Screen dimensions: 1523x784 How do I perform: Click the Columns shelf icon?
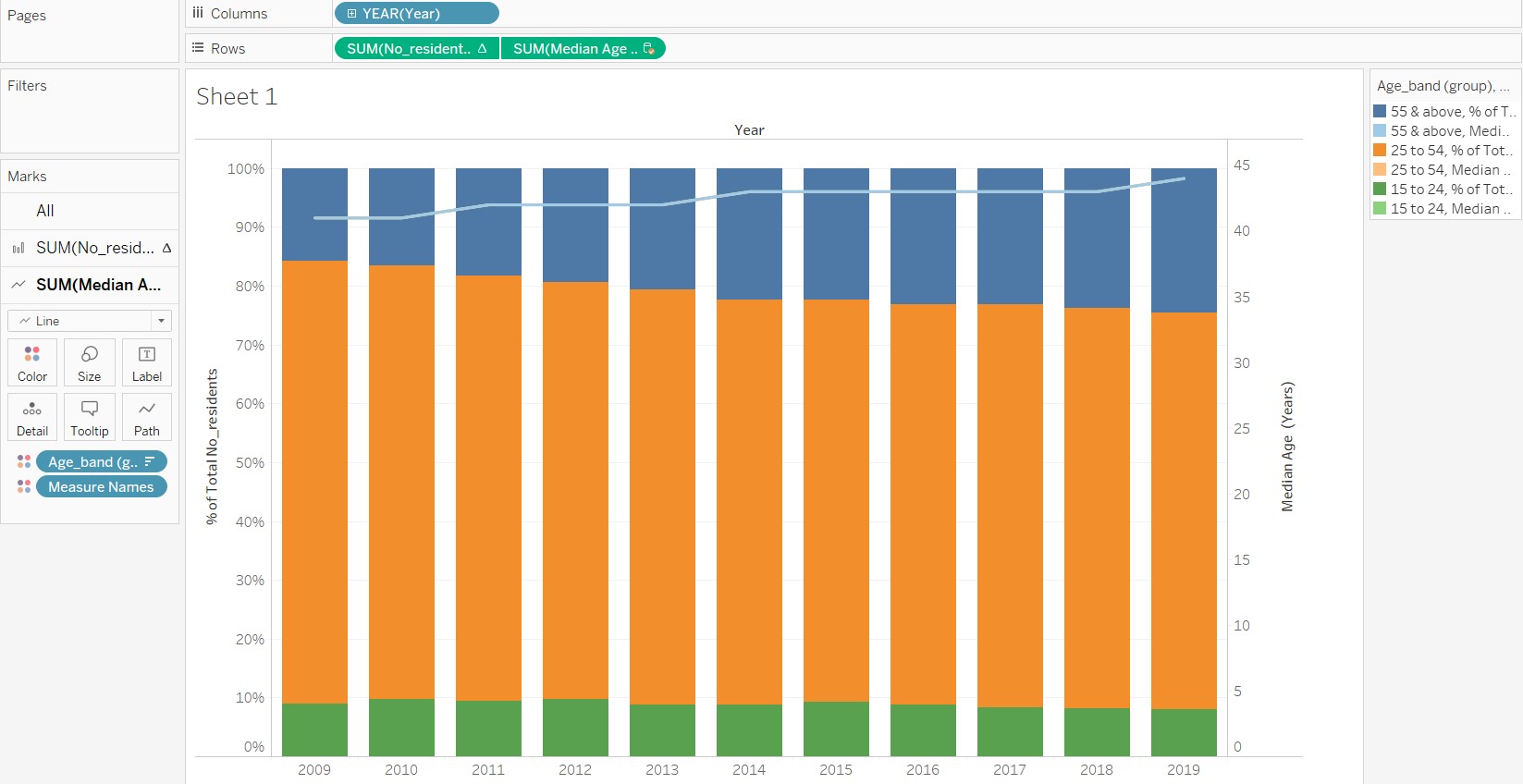(x=198, y=13)
